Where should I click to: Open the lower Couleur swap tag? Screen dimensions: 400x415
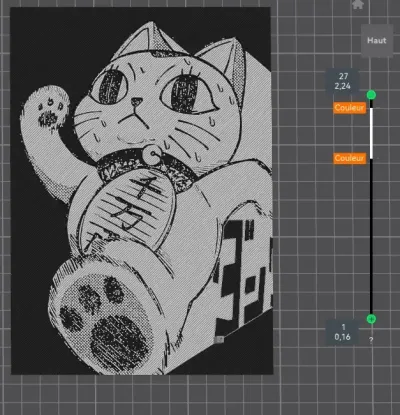[349, 158]
